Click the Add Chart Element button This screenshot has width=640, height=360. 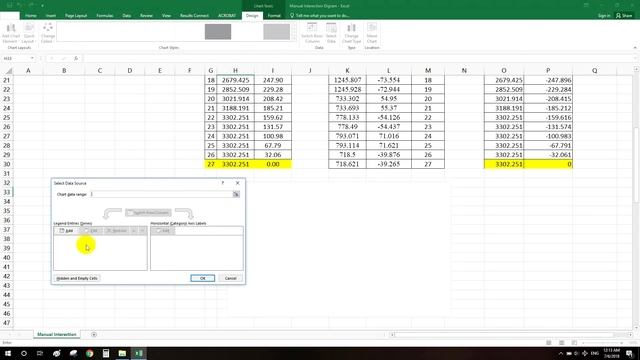pyautogui.click(x=11, y=33)
